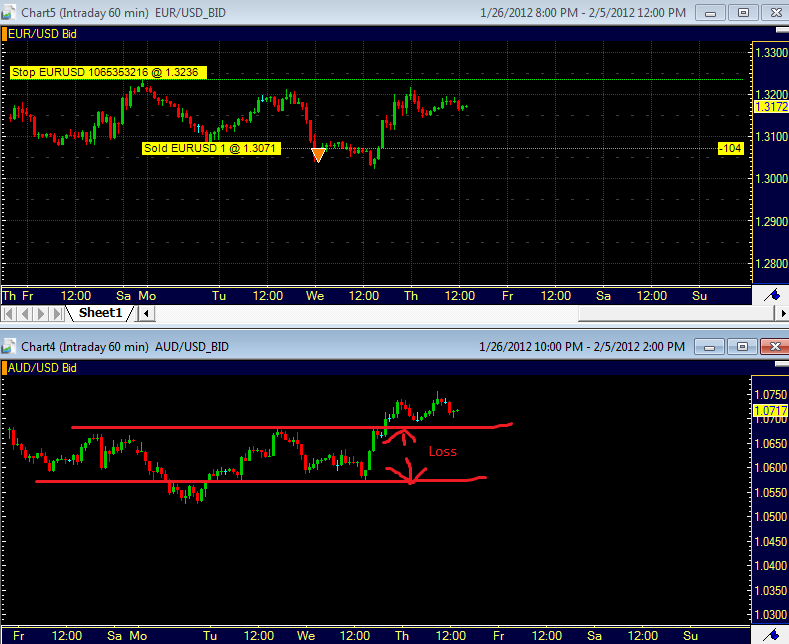This screenshot has height=644, width=789.
Task: Click the 1.0717 current price tag
Action: coord(770,411)
